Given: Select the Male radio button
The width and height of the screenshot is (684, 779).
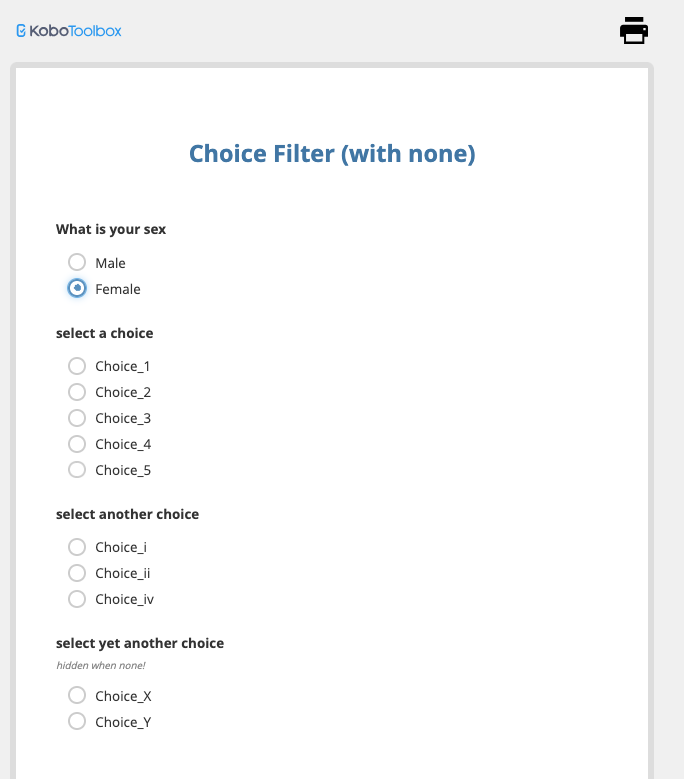Looking at the screenshot, I should (x=77, y=262).
